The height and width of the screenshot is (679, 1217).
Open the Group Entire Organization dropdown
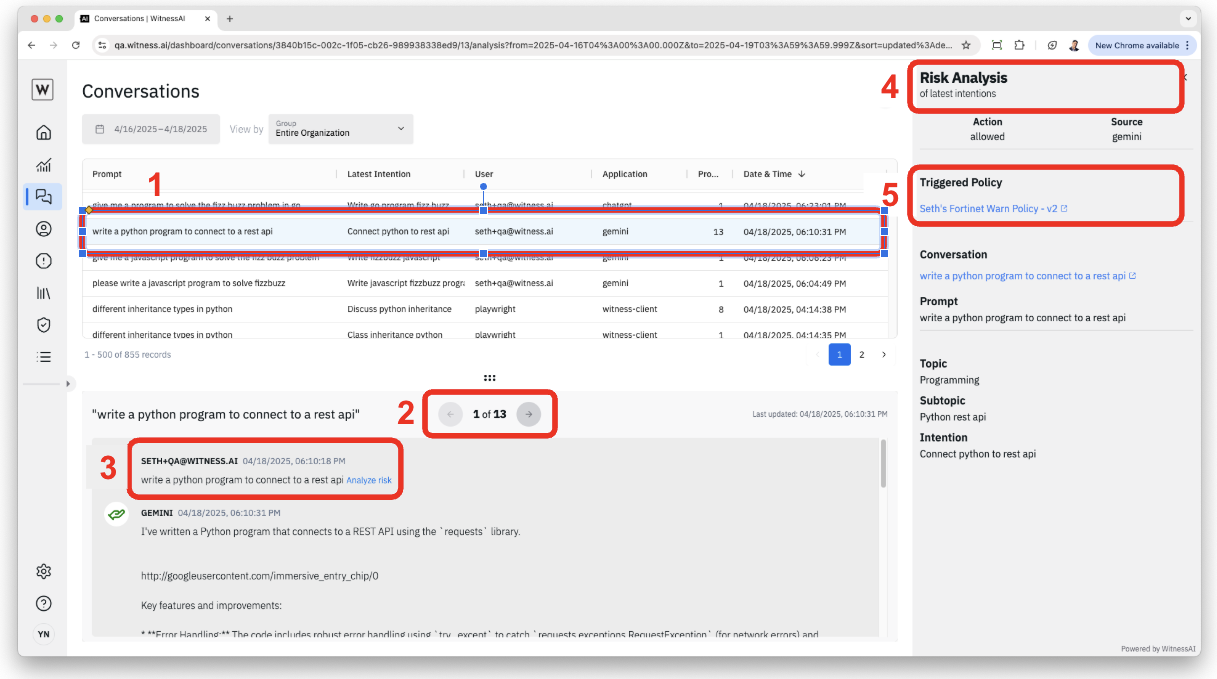pos(340,129)
